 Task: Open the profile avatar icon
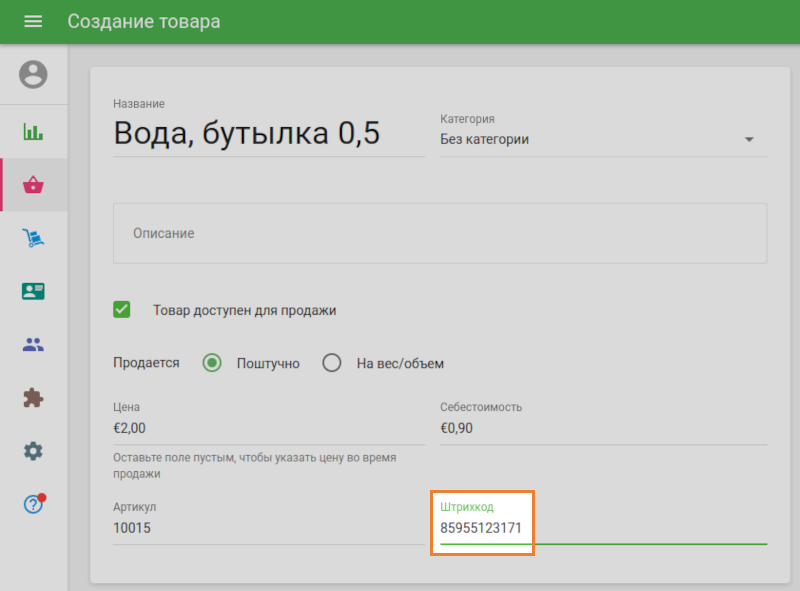[33, 74]
